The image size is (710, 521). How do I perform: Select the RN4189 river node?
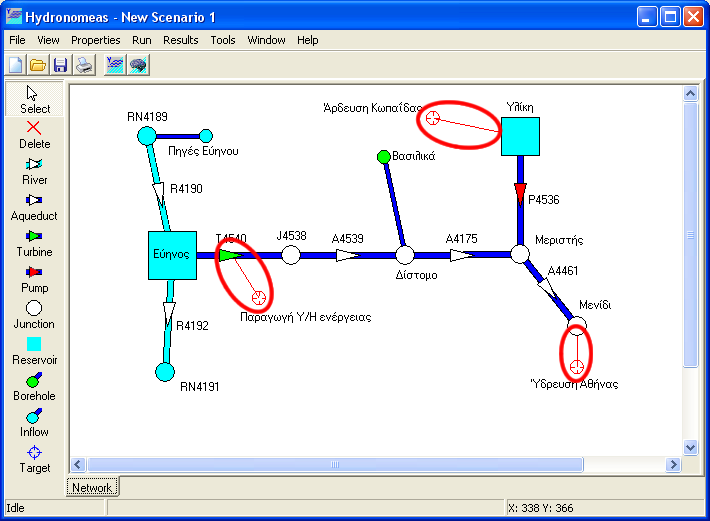tap(147, 136)
